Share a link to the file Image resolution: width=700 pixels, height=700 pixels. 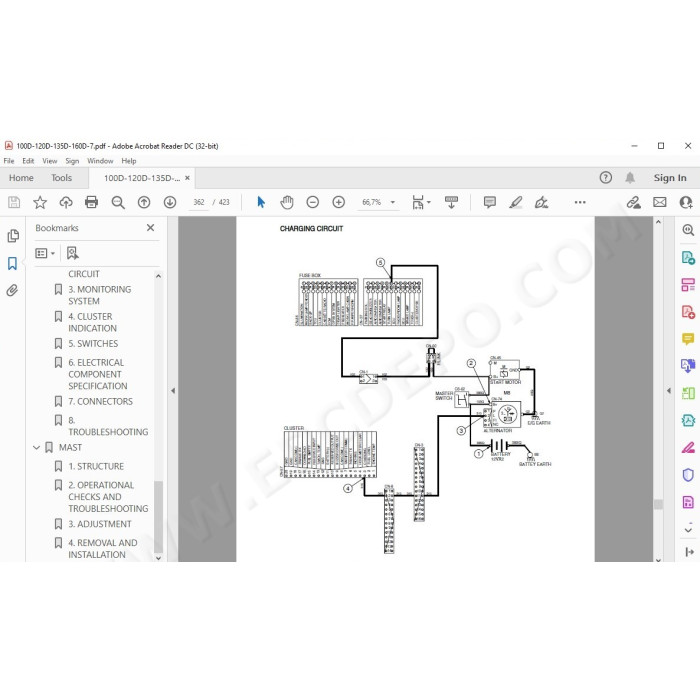pyautogui.click(x=633, y=202)
